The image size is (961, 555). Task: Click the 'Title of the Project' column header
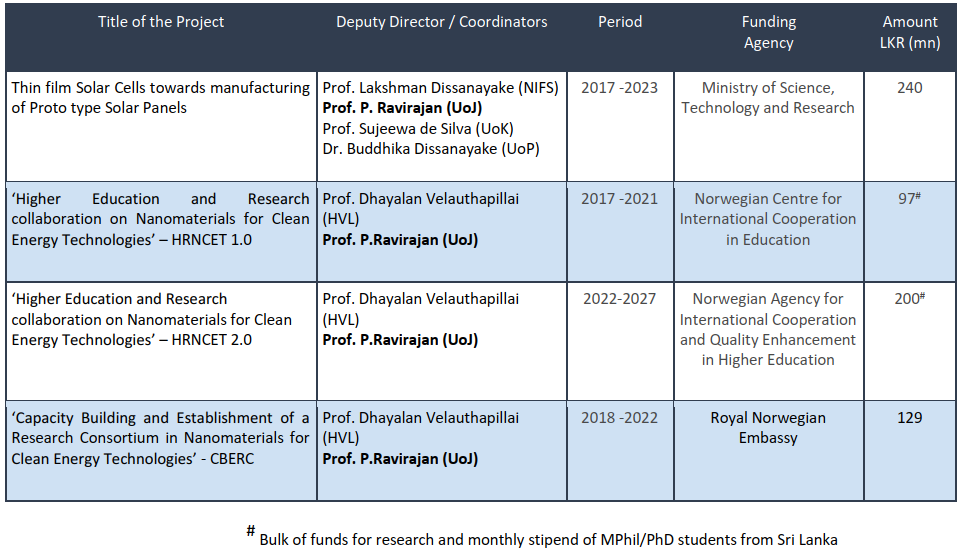[x=161, y=22]
